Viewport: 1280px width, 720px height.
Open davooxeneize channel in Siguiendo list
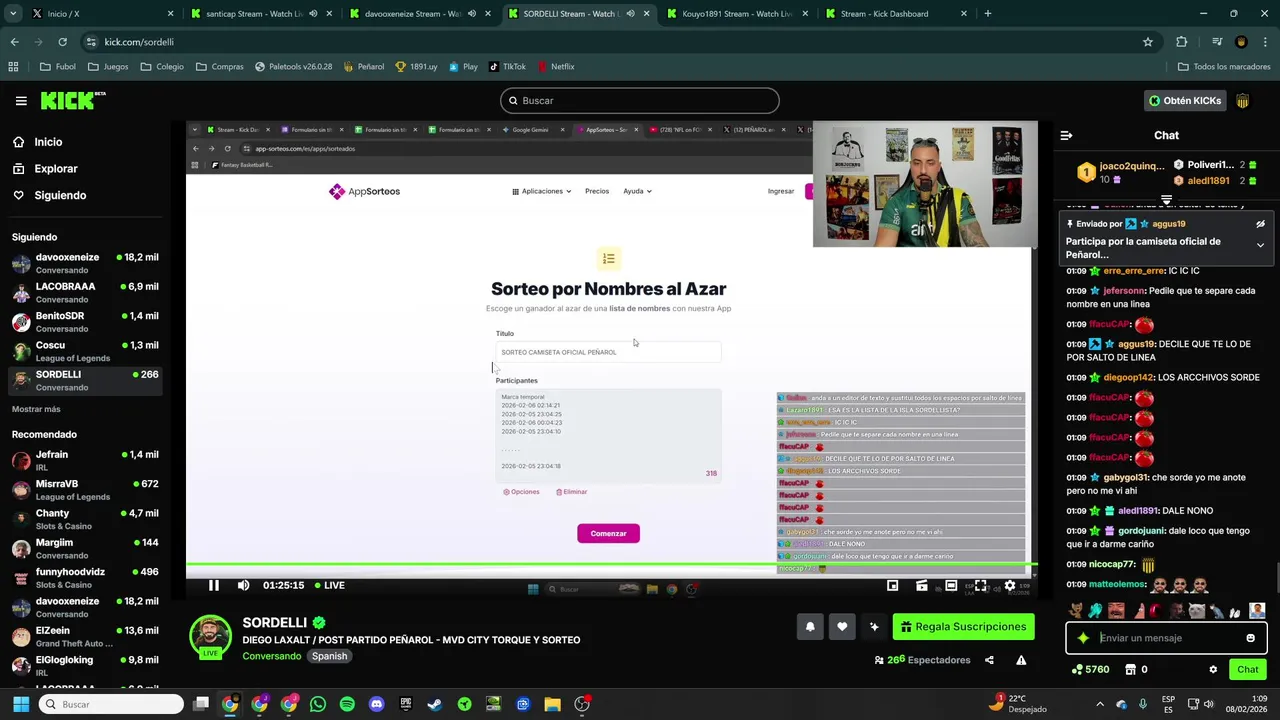tap(85, 264)
